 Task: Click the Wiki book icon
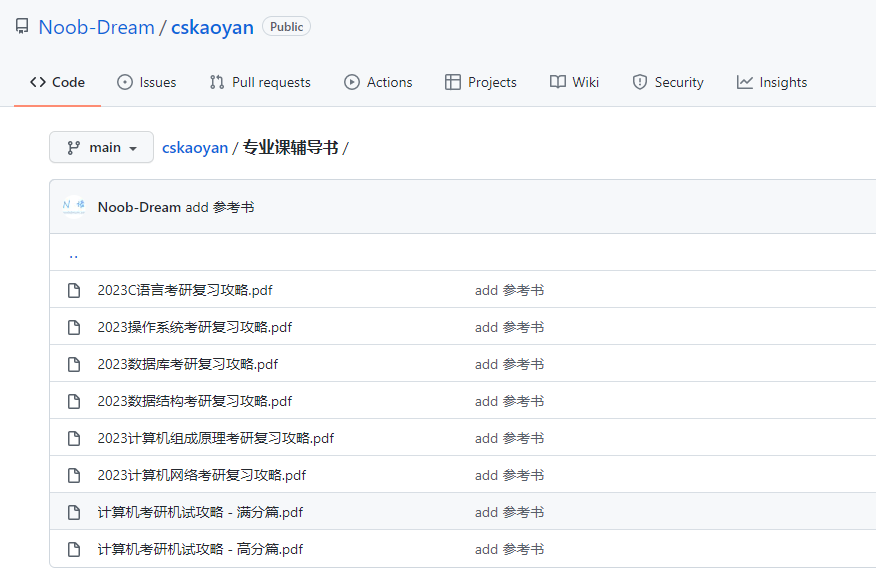[x=558, y=82]
